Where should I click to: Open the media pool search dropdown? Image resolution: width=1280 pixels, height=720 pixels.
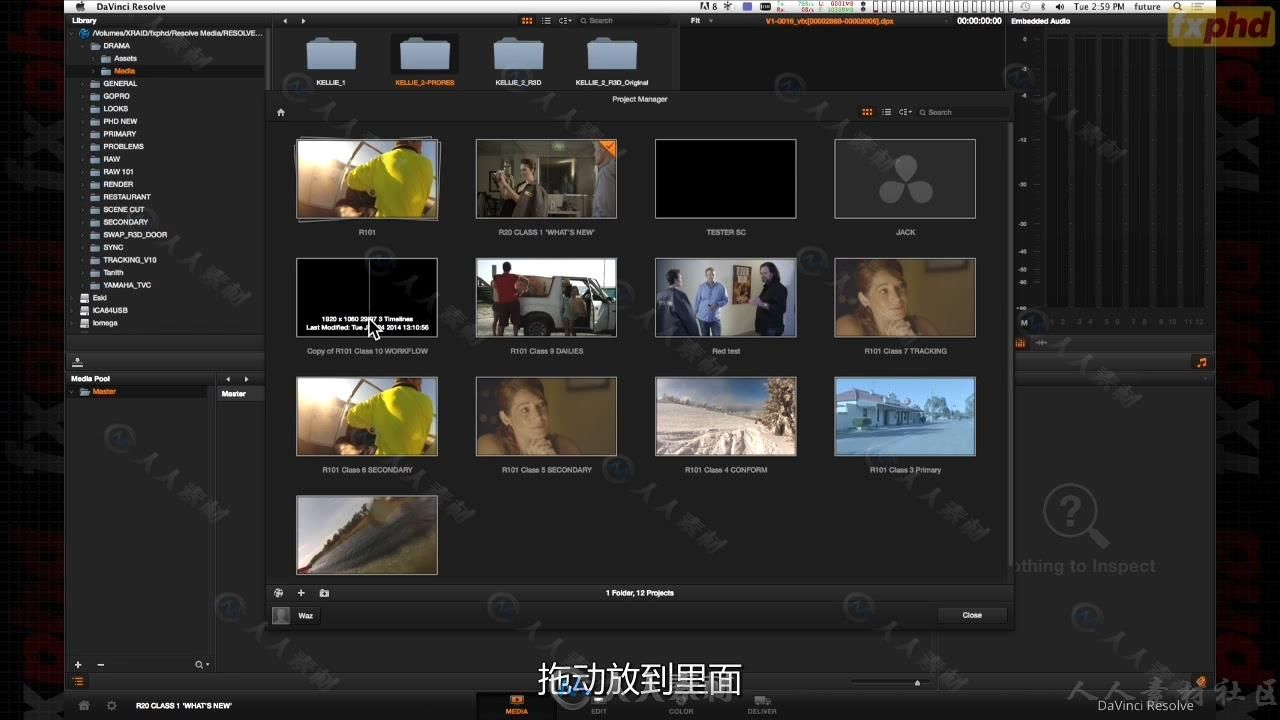[202, 665]
